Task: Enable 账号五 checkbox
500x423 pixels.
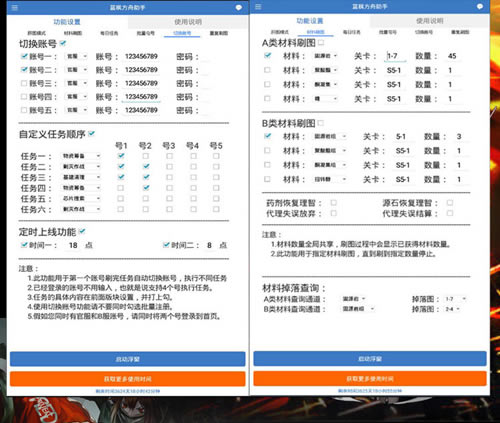Action: (24, 110)
